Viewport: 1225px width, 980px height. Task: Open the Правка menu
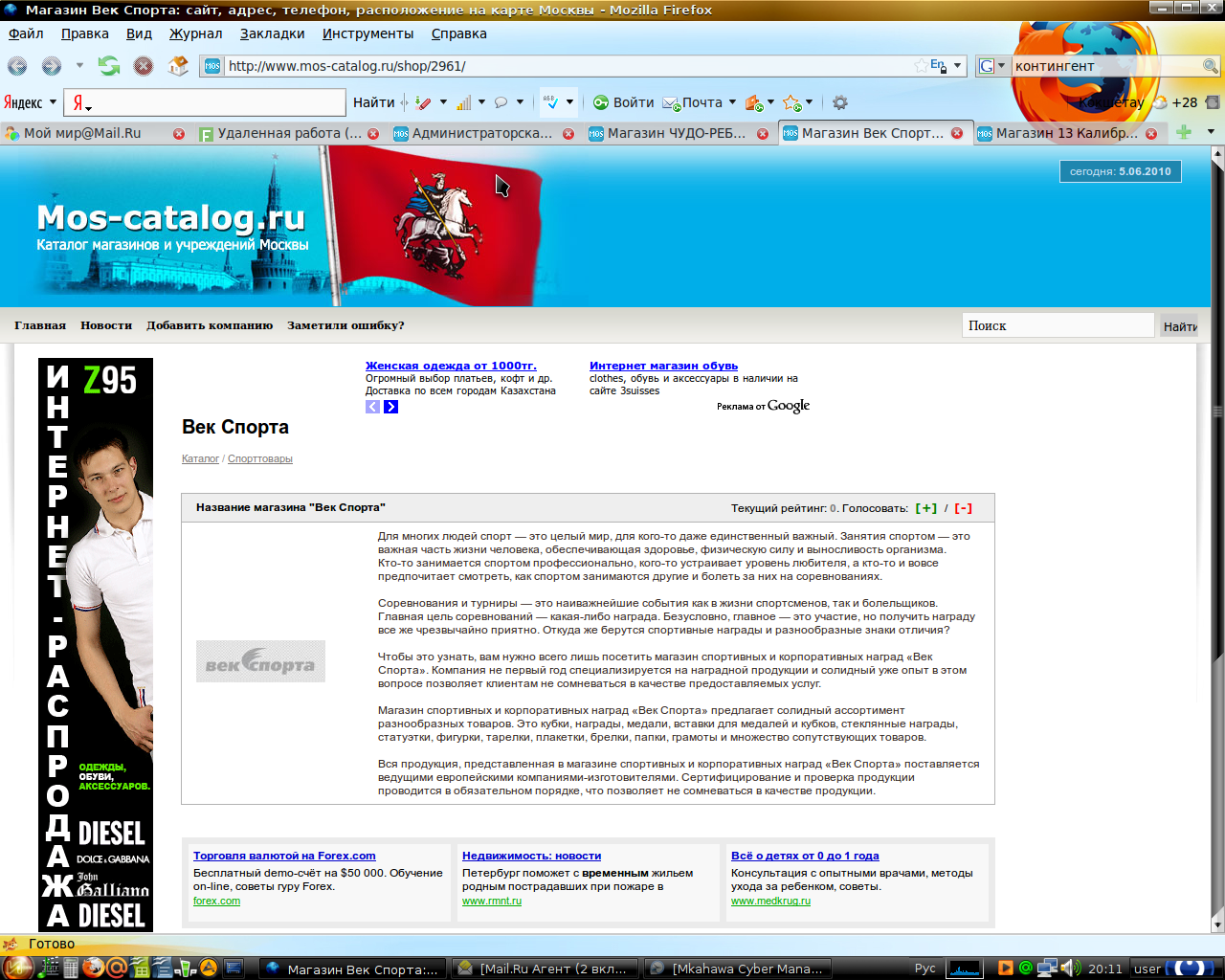[x=84, y=33]
